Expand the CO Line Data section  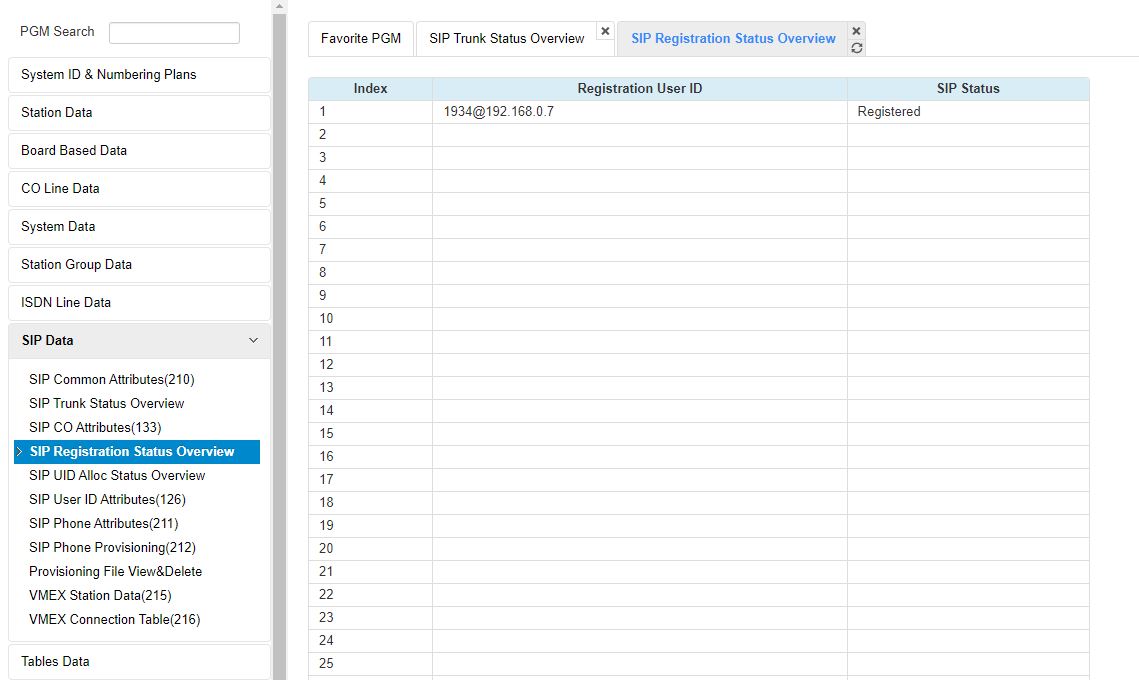[138, 189]
